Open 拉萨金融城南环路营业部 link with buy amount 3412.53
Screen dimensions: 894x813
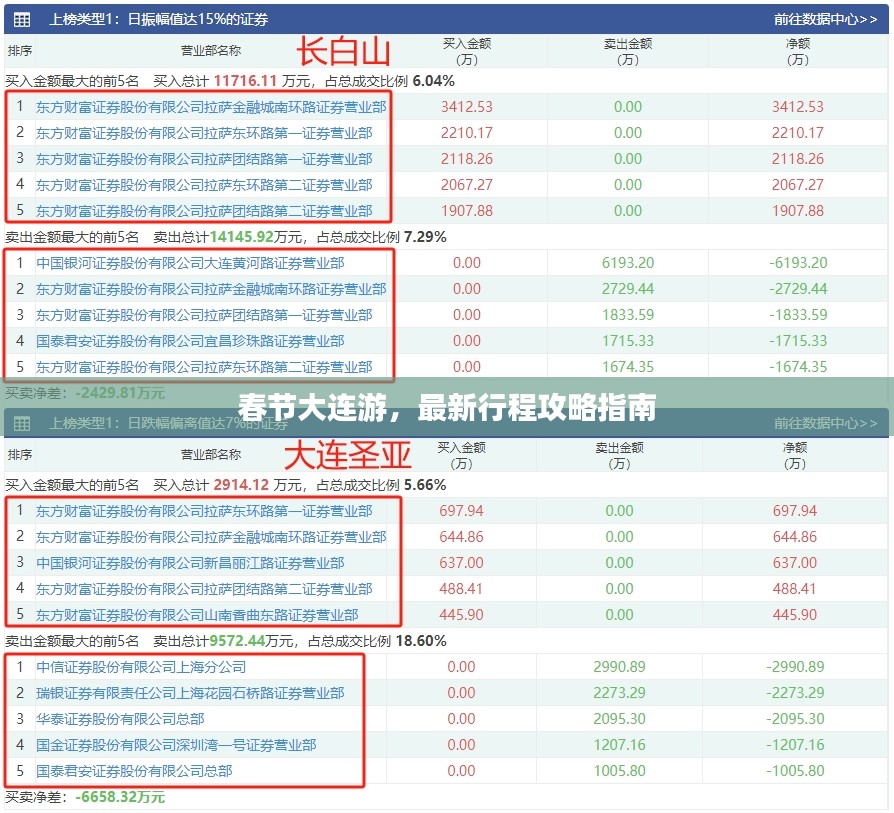pos(211,107)
